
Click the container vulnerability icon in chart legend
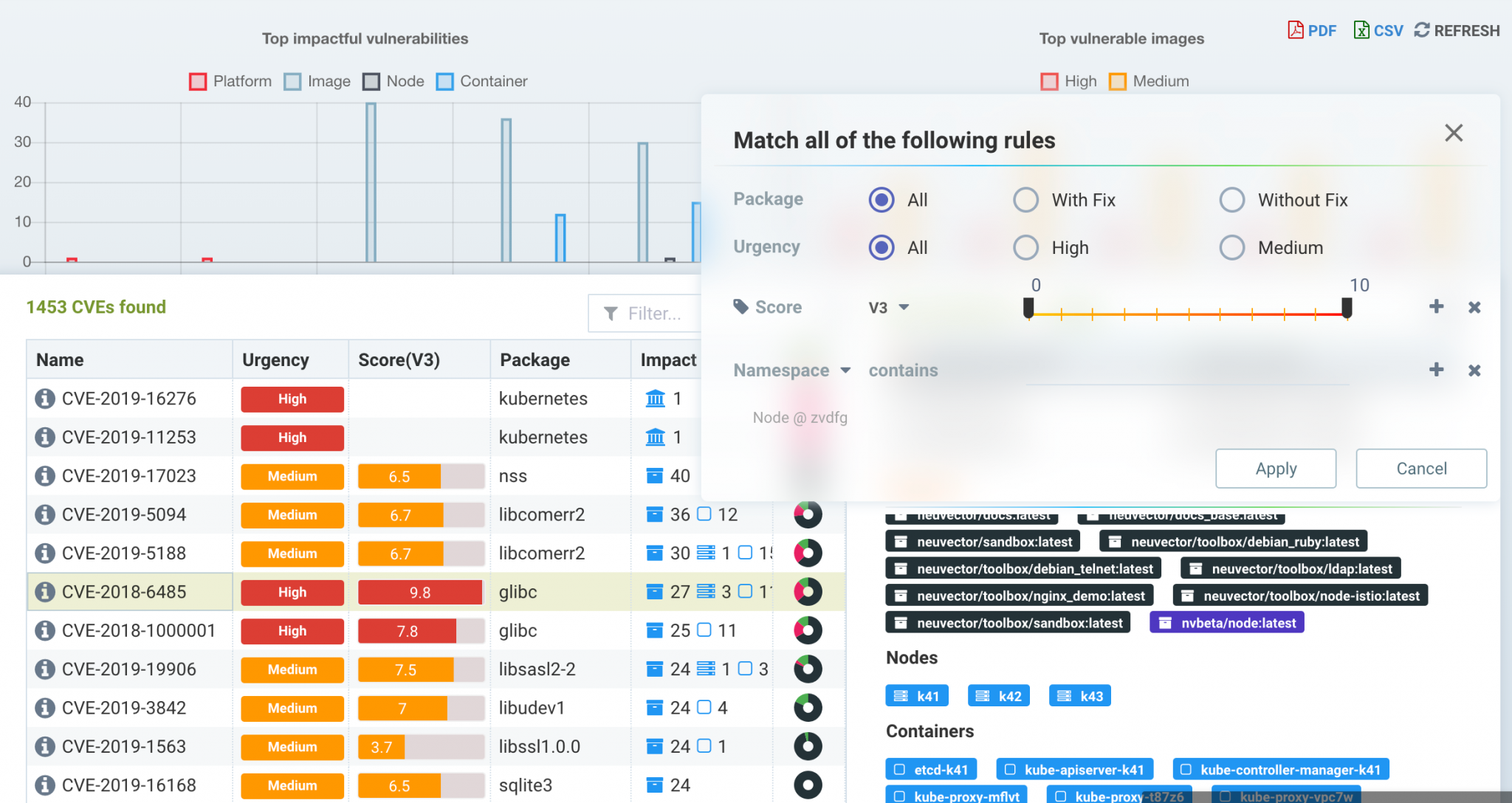448,81
